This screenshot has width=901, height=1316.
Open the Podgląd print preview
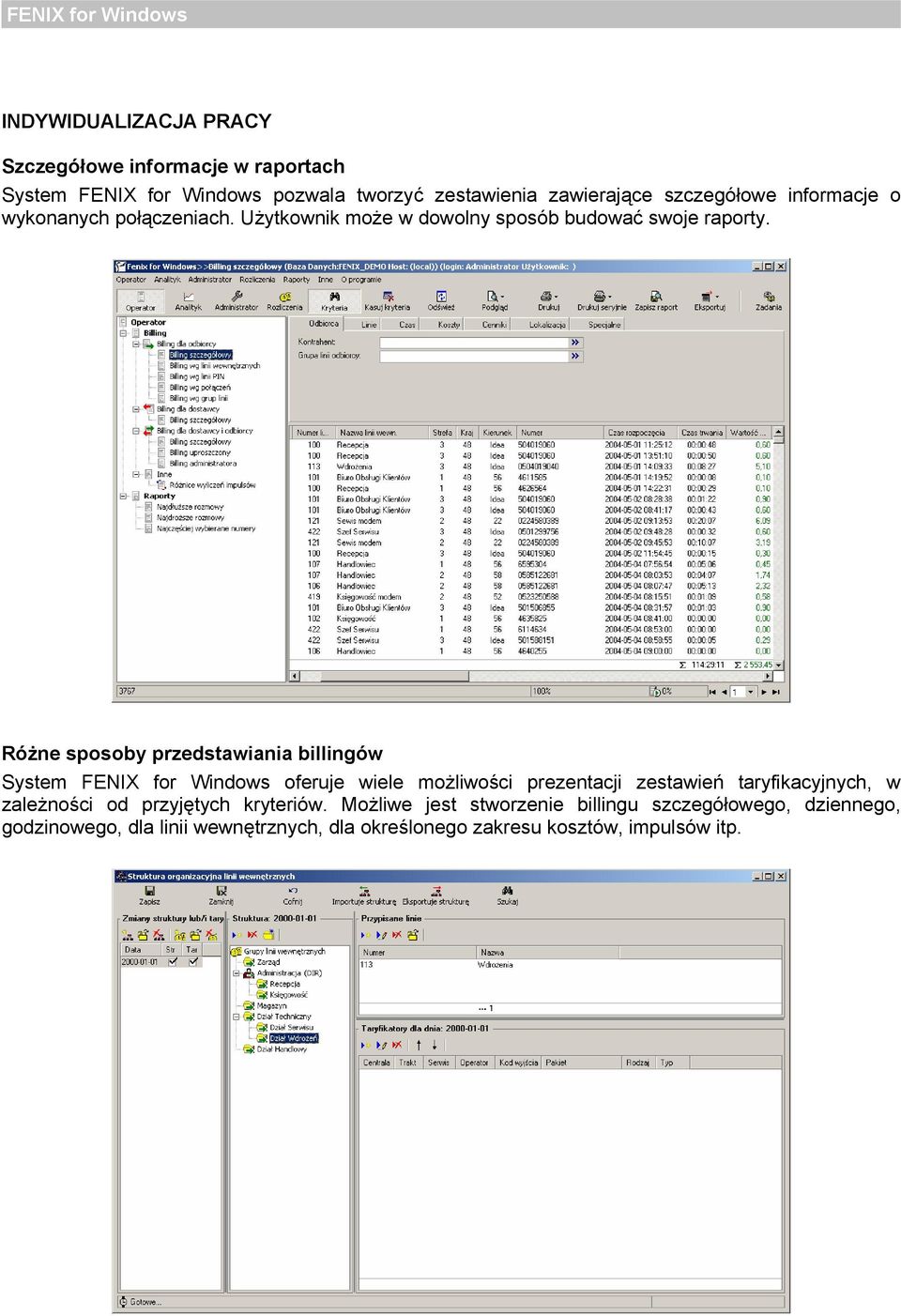(x=495, y=301)
